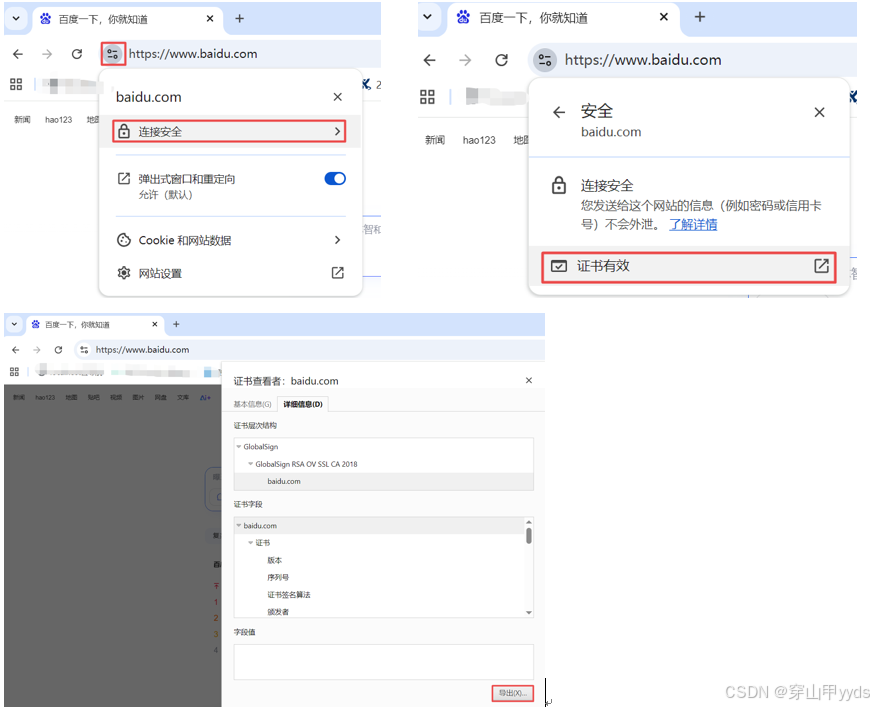Open the 证书有效 certificate entry

click(689, 267)
